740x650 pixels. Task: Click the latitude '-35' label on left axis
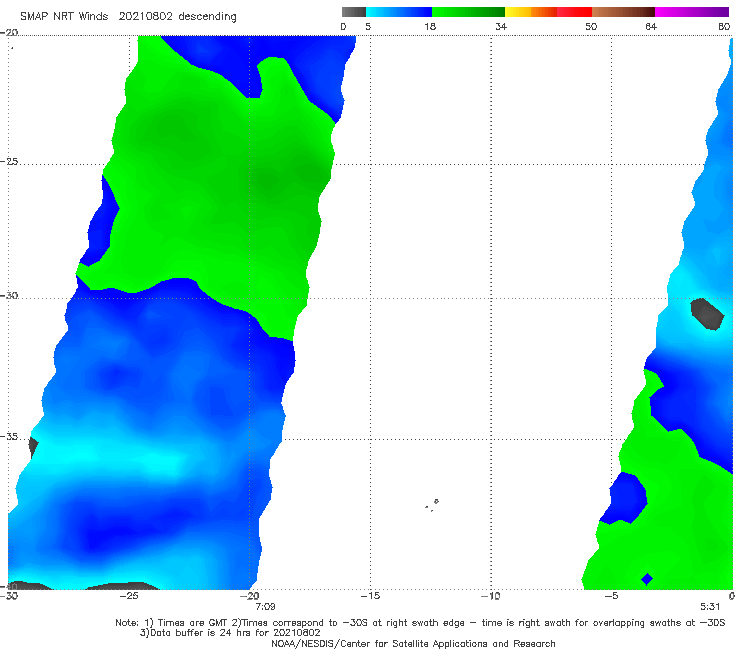pyautogui.click(x=9, y=437)
